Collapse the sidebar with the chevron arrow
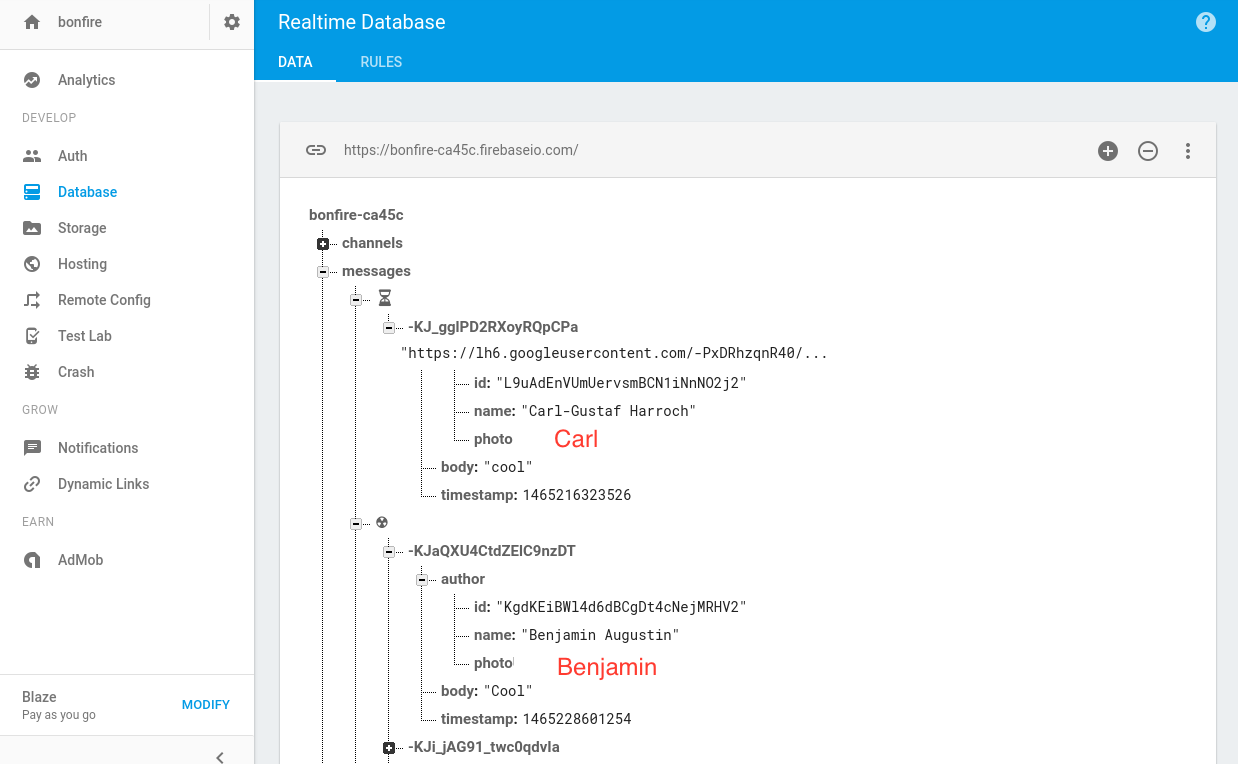 [x=220, y=756]
